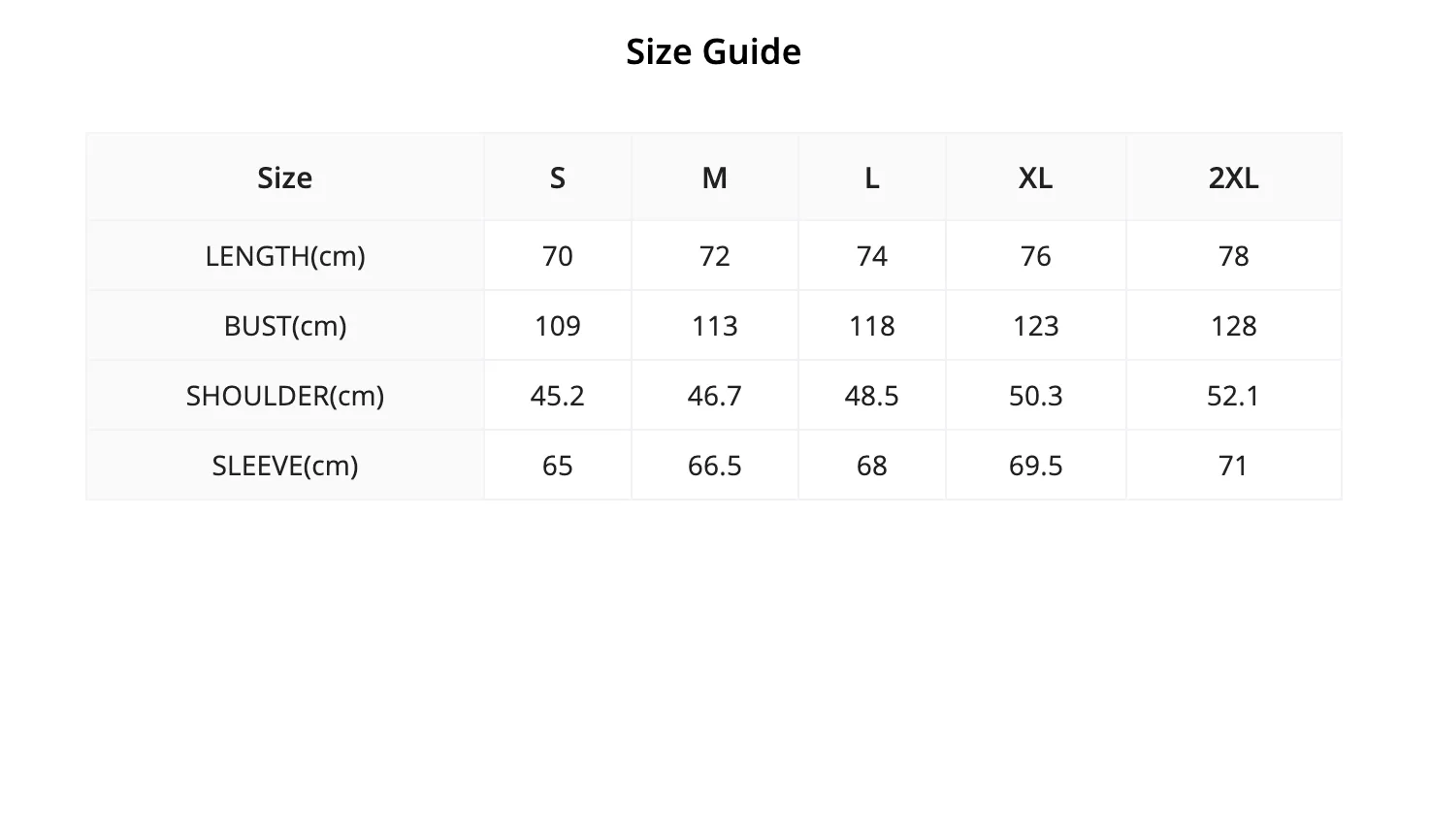Click the 2XL size column header
This screenshot has width=1430, height=840.
[1234, 178]
